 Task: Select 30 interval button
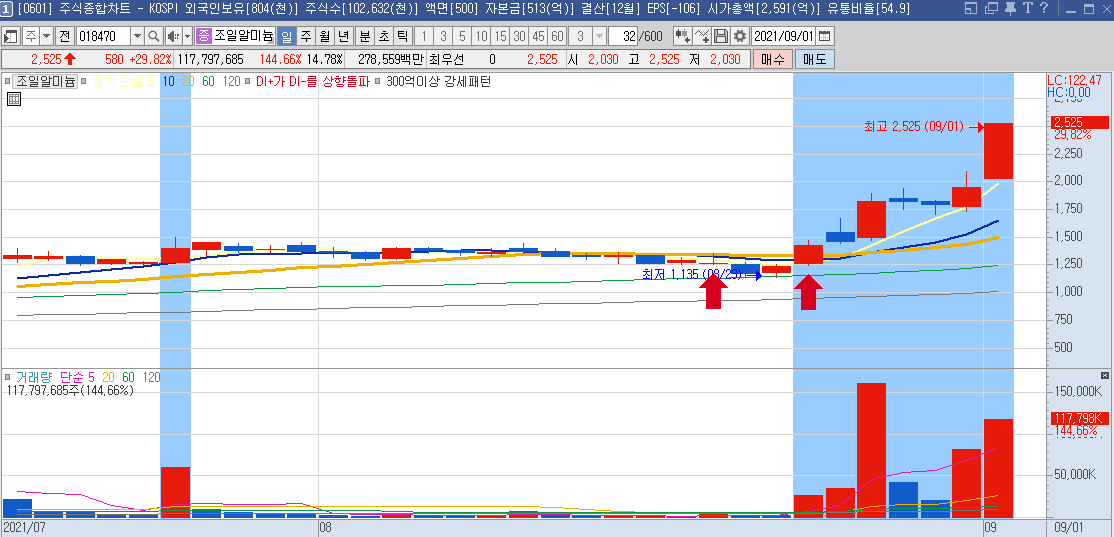(x=519, y=36)
